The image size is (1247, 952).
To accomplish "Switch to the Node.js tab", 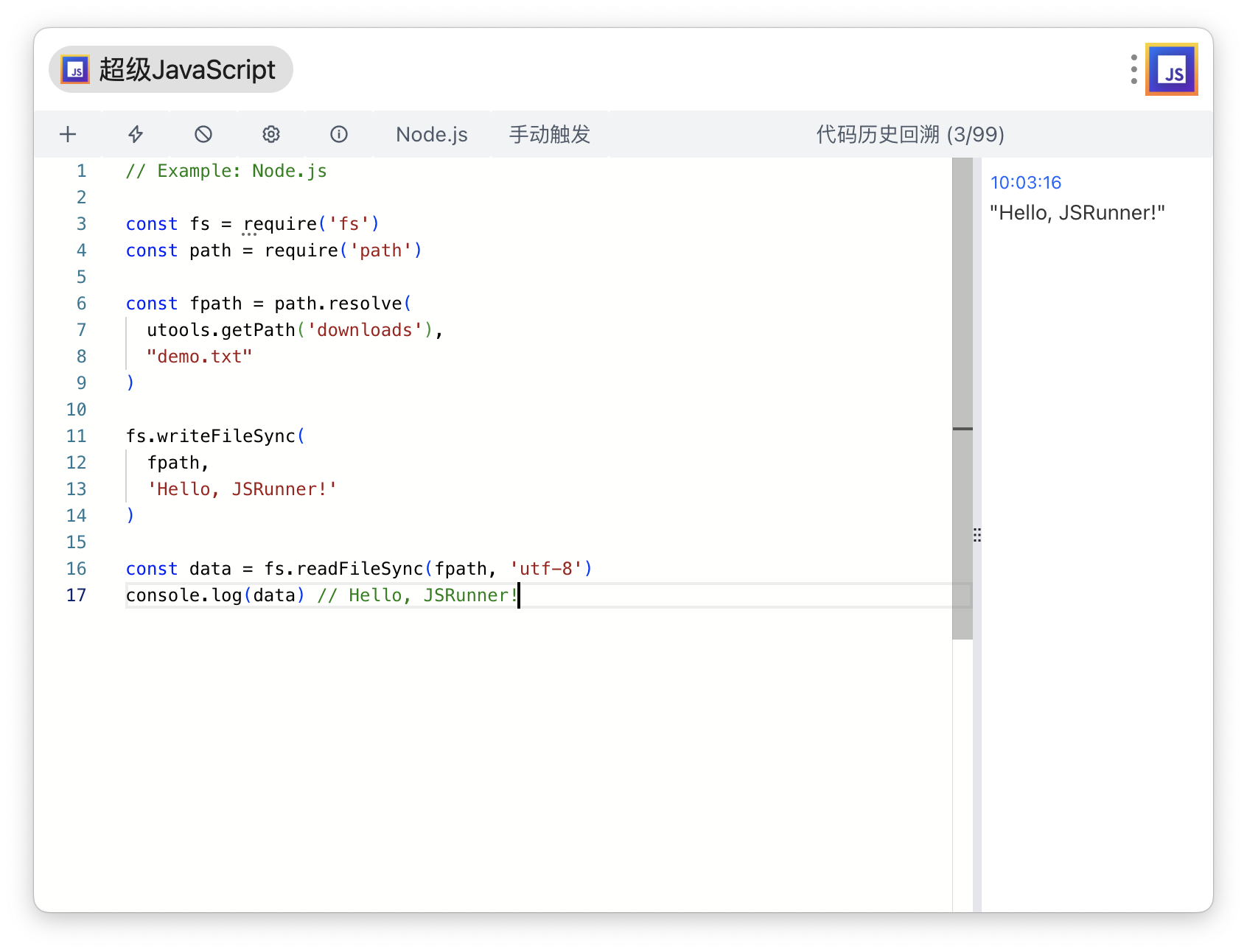I will (x=431, y=134).
